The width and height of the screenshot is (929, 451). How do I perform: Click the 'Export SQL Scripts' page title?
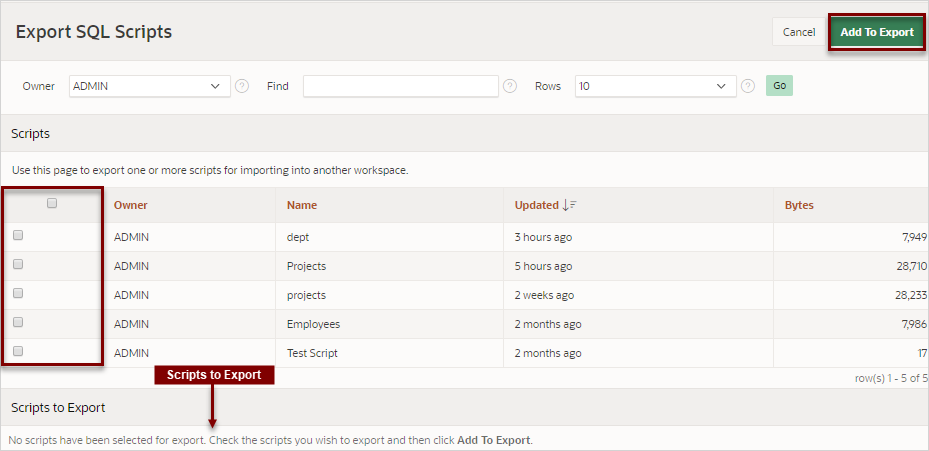point(94,31)
